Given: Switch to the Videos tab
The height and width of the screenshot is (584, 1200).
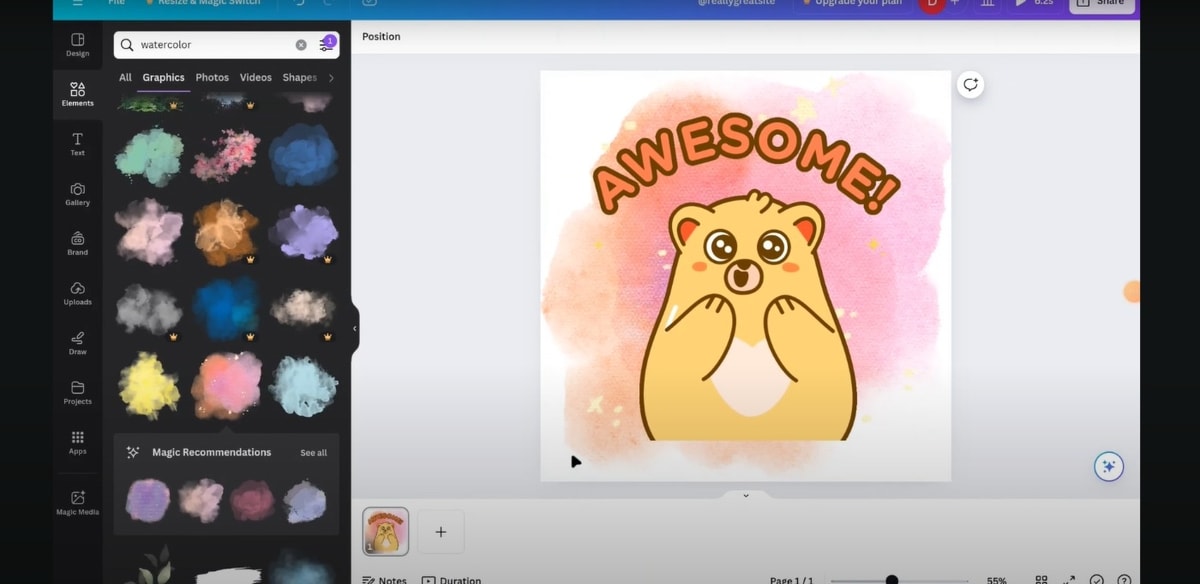Looking at the screenshot, I should [255, 77].
